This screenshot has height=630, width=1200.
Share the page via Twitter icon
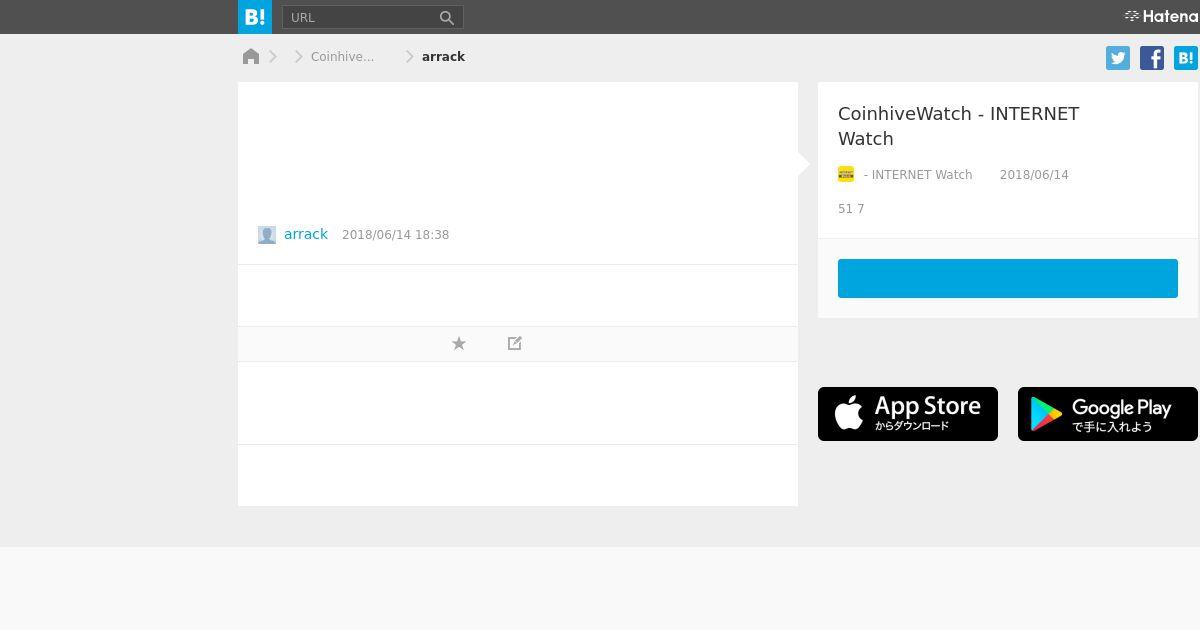click(x=1118, y=58)
